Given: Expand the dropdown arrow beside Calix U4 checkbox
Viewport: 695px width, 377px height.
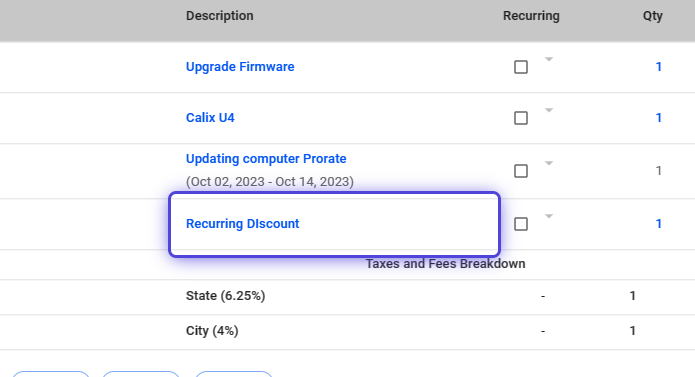Looking at the screenshot, I should [x=549, y=110].
